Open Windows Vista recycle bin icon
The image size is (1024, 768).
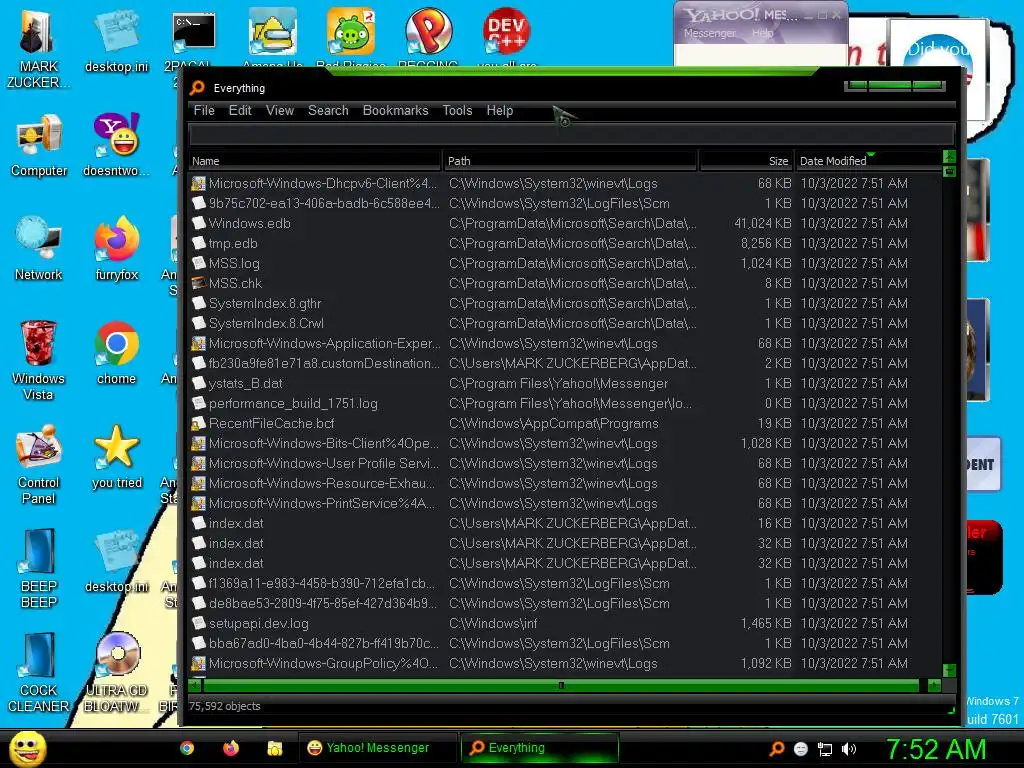click(38, 360)
